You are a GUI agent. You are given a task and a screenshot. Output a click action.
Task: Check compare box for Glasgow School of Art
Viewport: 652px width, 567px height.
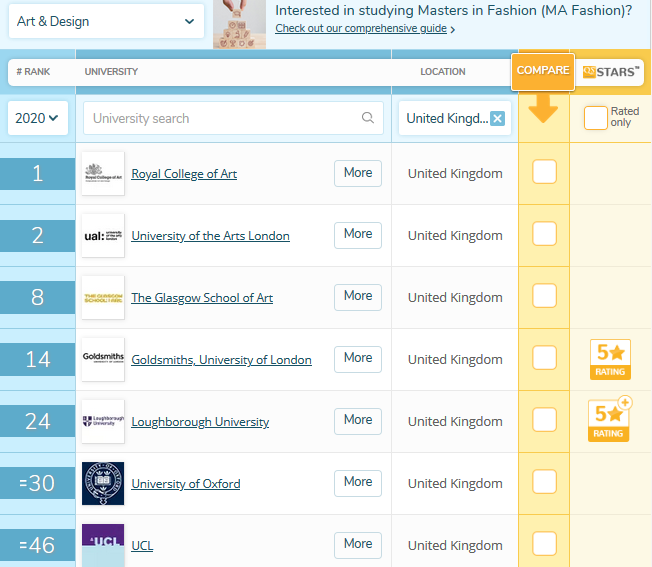pos(544,295)
